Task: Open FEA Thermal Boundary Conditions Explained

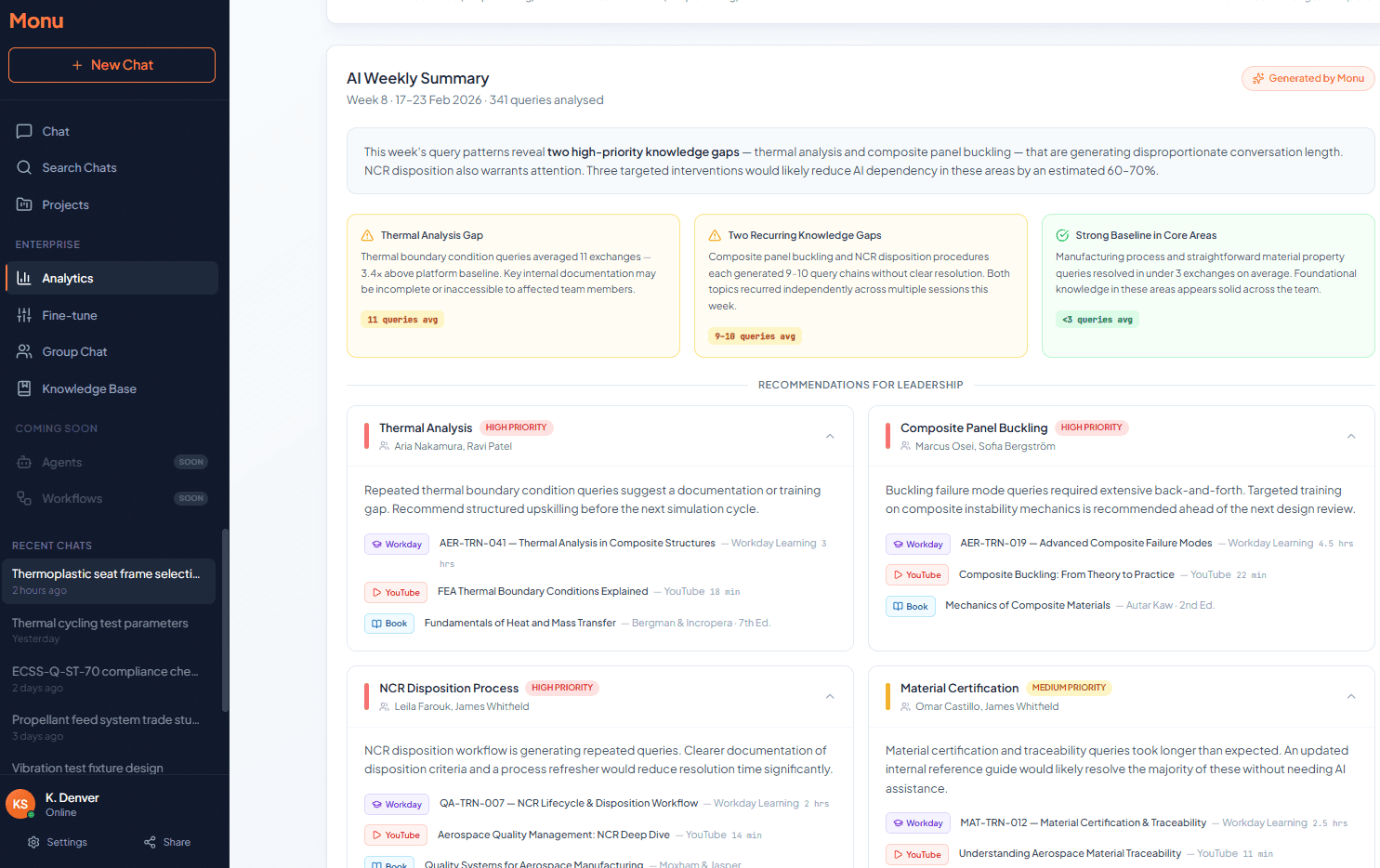Action: (x=543, y=591)
